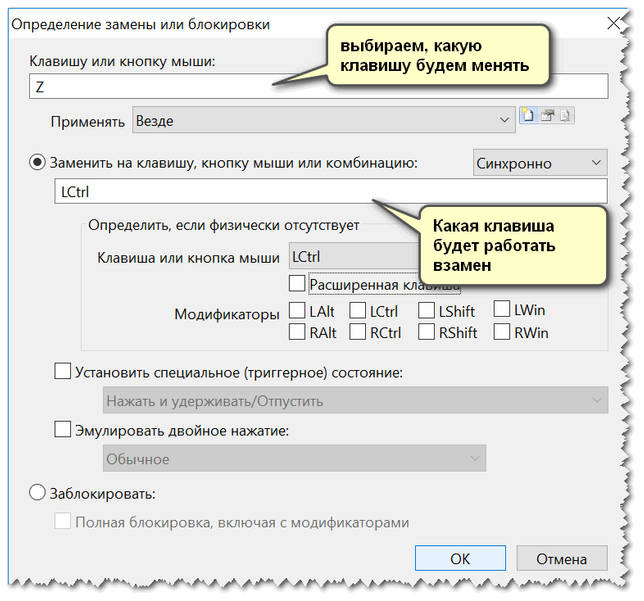Click the replacement key field containing LCtrl

(x=331, y=191)
